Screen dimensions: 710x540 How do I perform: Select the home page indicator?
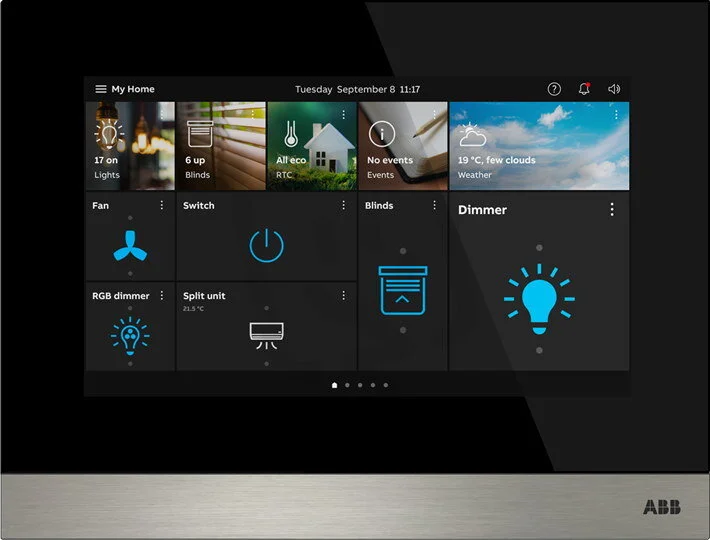click(334, 385)
